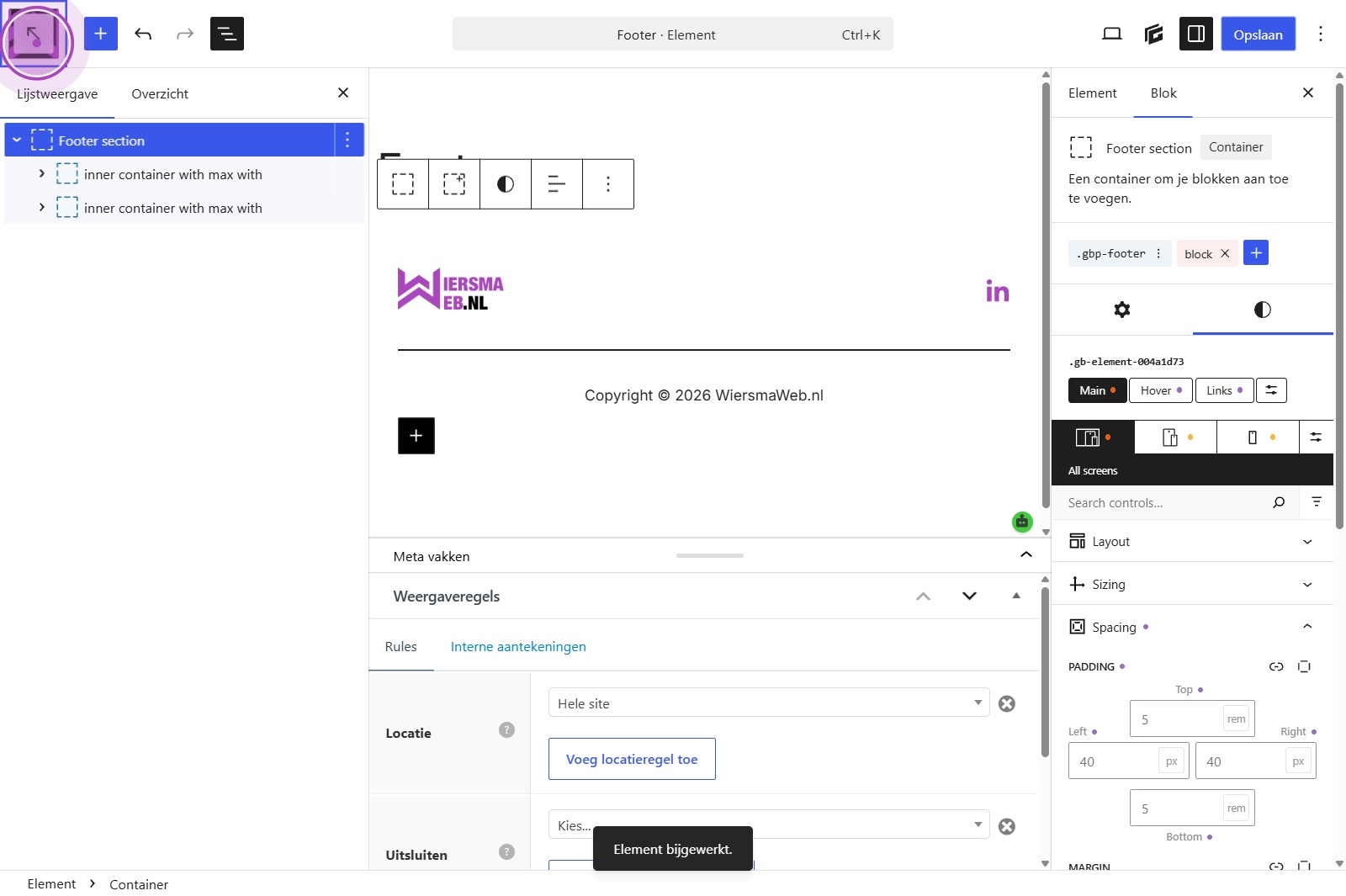Open the GenerateBlocks icon in top bar
Image resolution: width=1346 pixels, height=896 pixels.
tap(1154, 34)
